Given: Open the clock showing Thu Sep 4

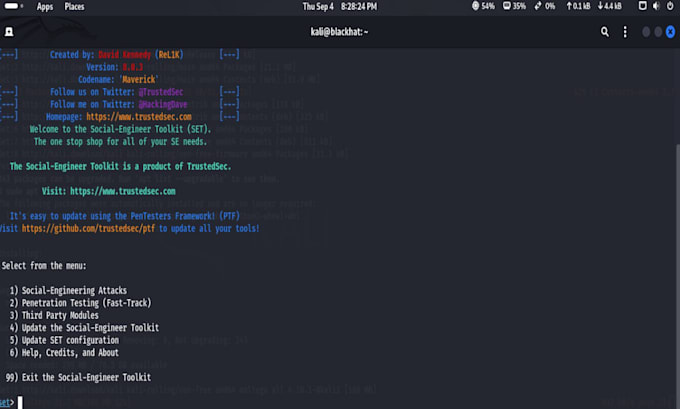Looking at the screenshot, I should click(340, 7).
